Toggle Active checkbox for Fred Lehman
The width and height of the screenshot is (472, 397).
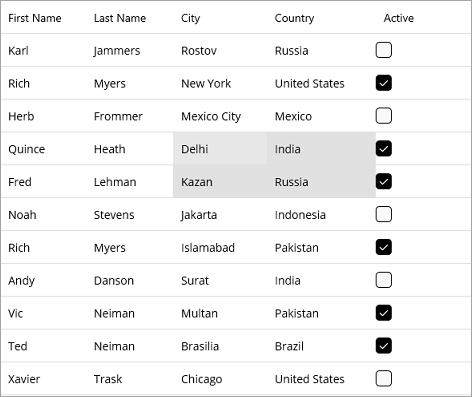(383, 182)
